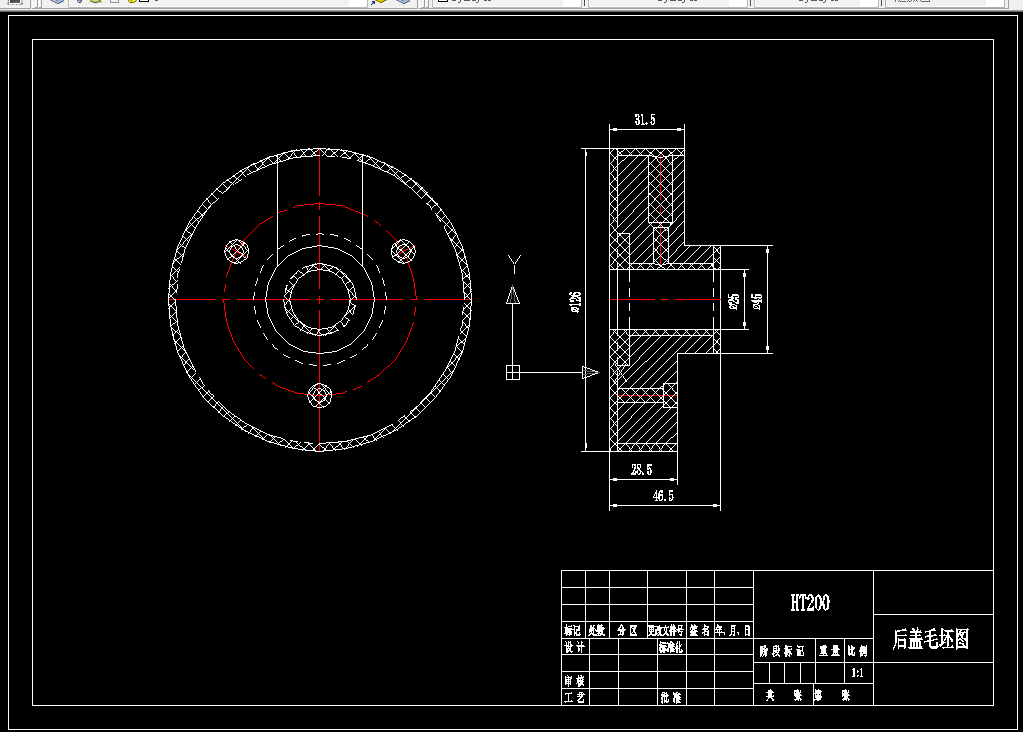This screenshot has width=1023, height=732.
Task: Click the 标记 header cell
Action: [573, 630]
